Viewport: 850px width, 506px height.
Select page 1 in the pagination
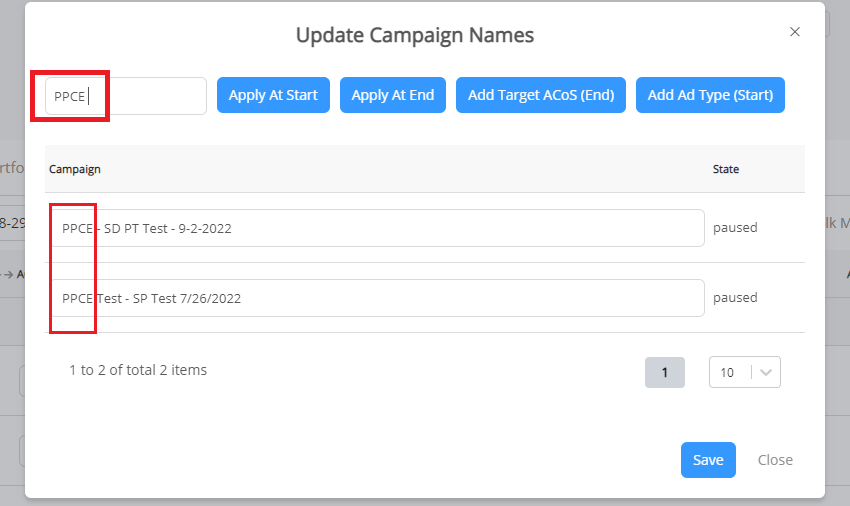(x=665, y=372)
